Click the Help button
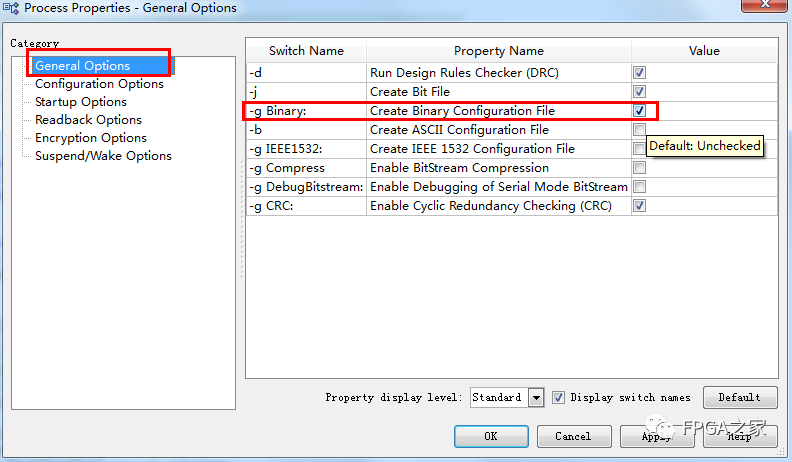Image resolution: width=792 pixels, height=462 pixels. coord(739,436)
